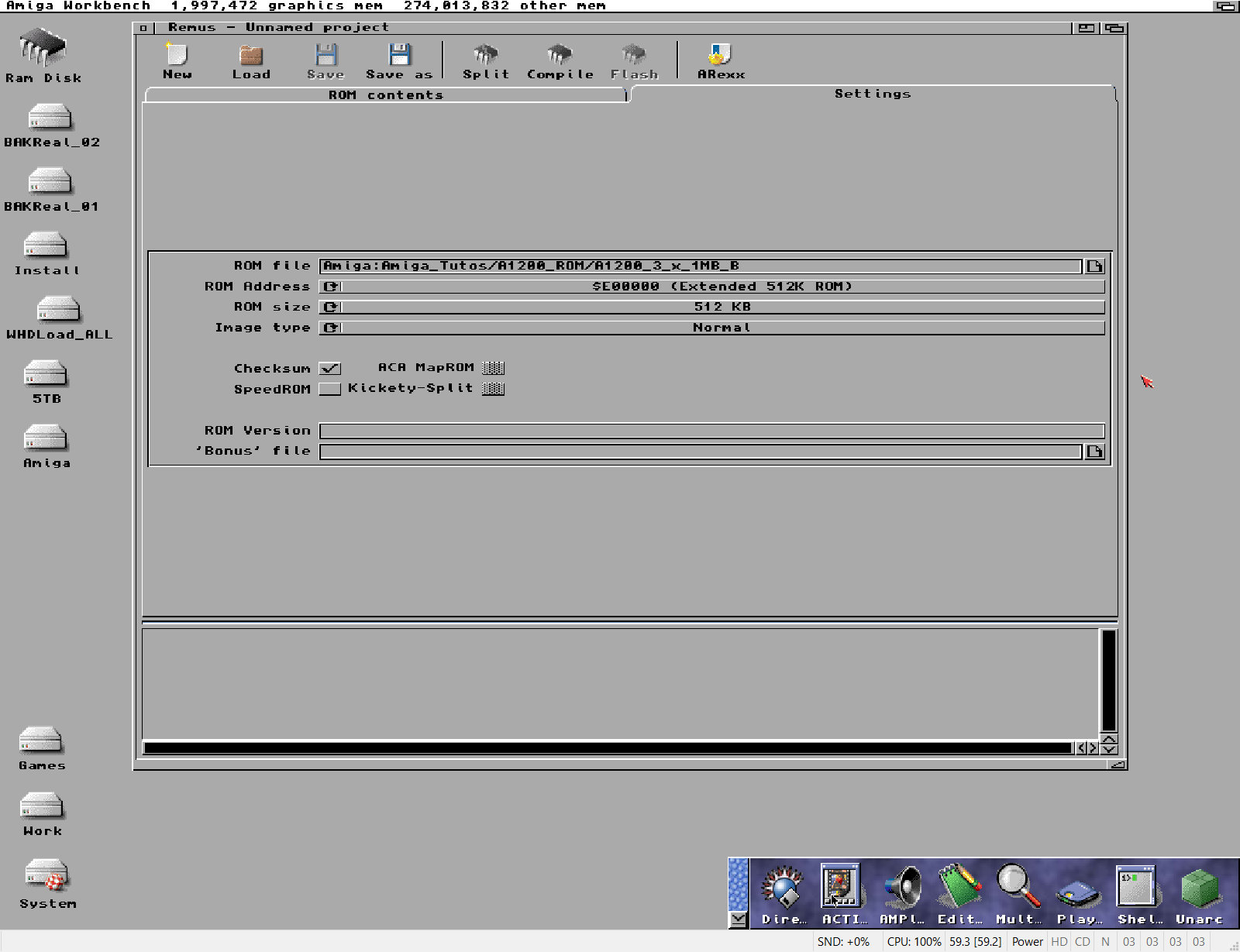The height and width of the screenshot is (952, 1240).
Task: Click log pane scroll-right arrow
Action: (x=1094, y=748)
